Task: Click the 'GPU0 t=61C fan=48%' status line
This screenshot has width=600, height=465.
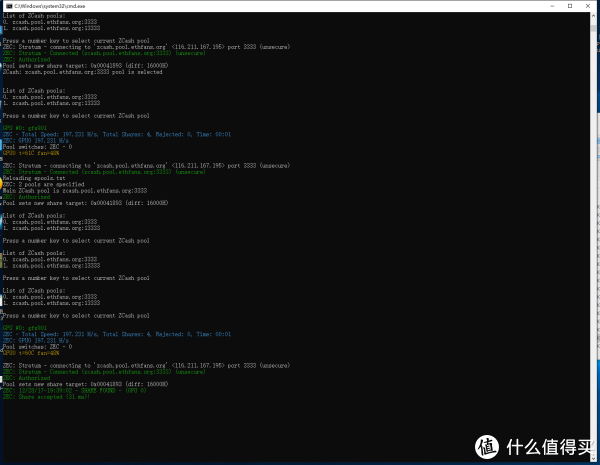Action: [31, 153]
